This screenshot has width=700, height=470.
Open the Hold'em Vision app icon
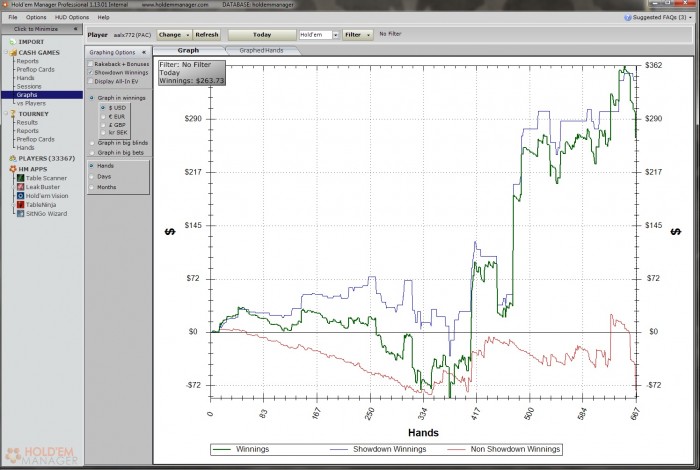click(x=21, y=196)
